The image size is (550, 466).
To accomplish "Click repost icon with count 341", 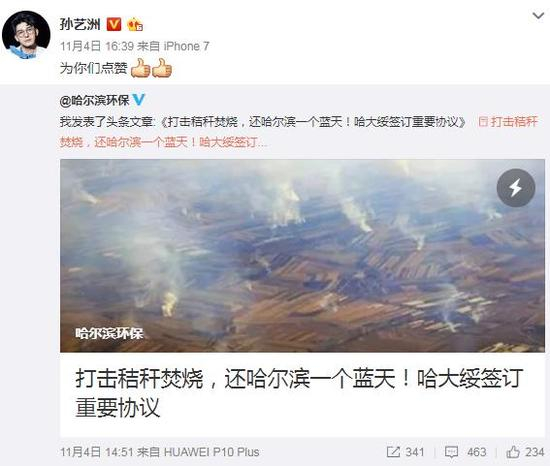I will (405, 452).
